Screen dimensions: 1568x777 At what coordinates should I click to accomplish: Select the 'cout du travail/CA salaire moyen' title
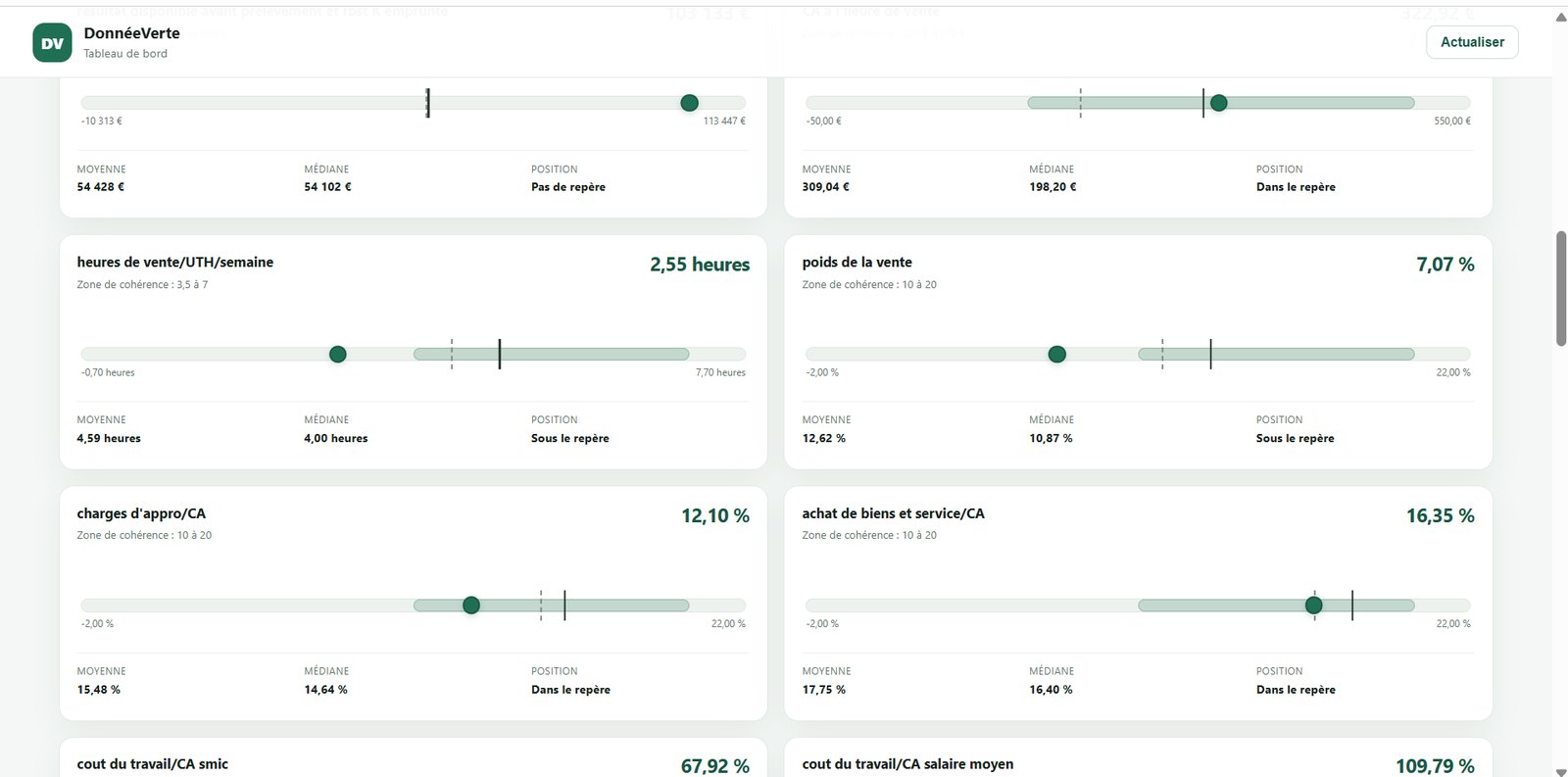tap(907, 764)
